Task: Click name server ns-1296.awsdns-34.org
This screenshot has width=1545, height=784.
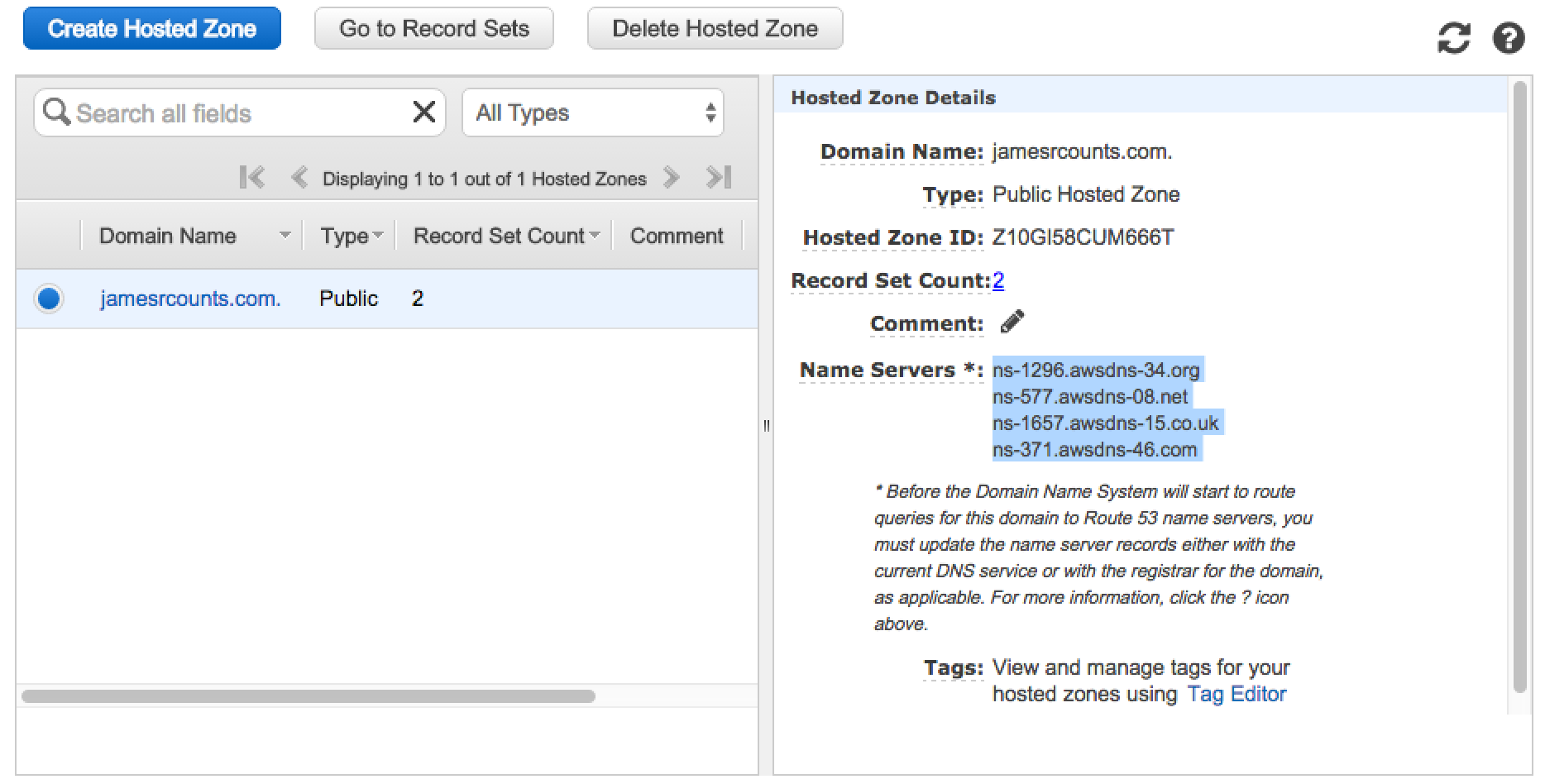Action: 1096,370
